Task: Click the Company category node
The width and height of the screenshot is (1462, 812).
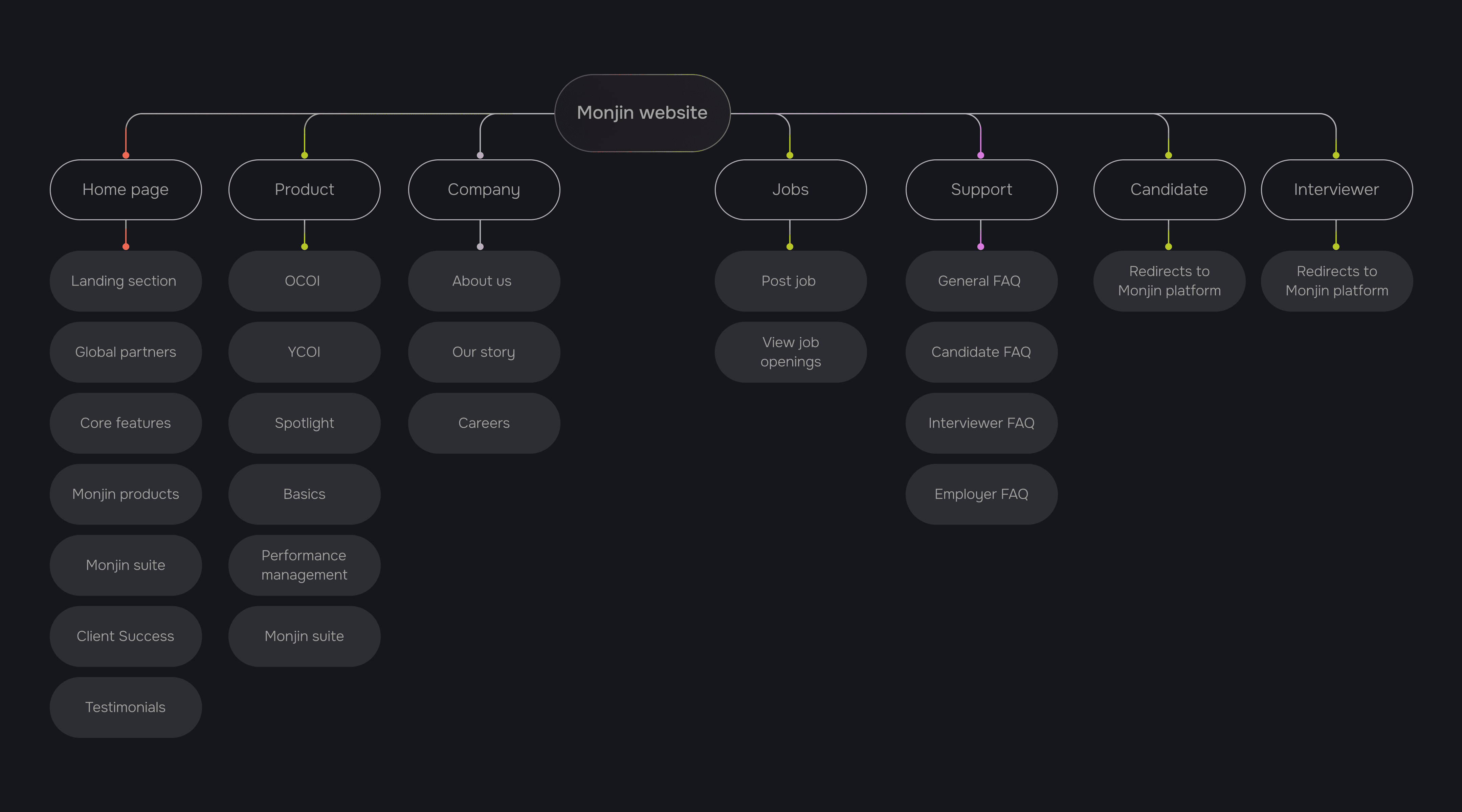Action: point(484,189)
